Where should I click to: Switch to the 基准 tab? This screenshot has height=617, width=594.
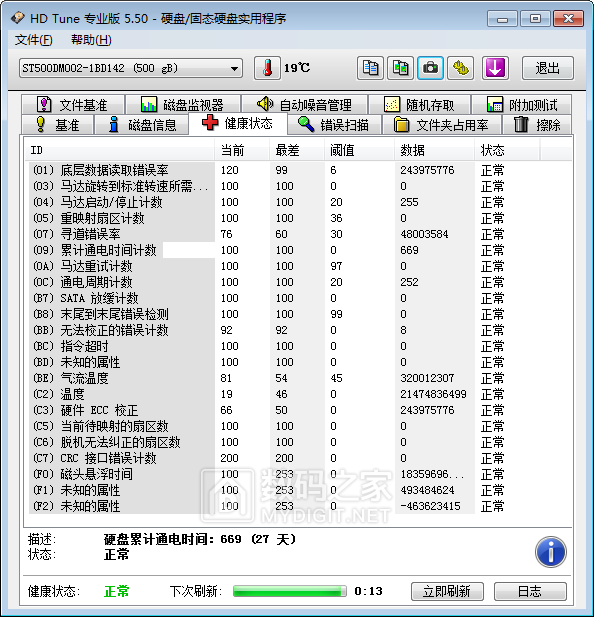coord(57,125)
